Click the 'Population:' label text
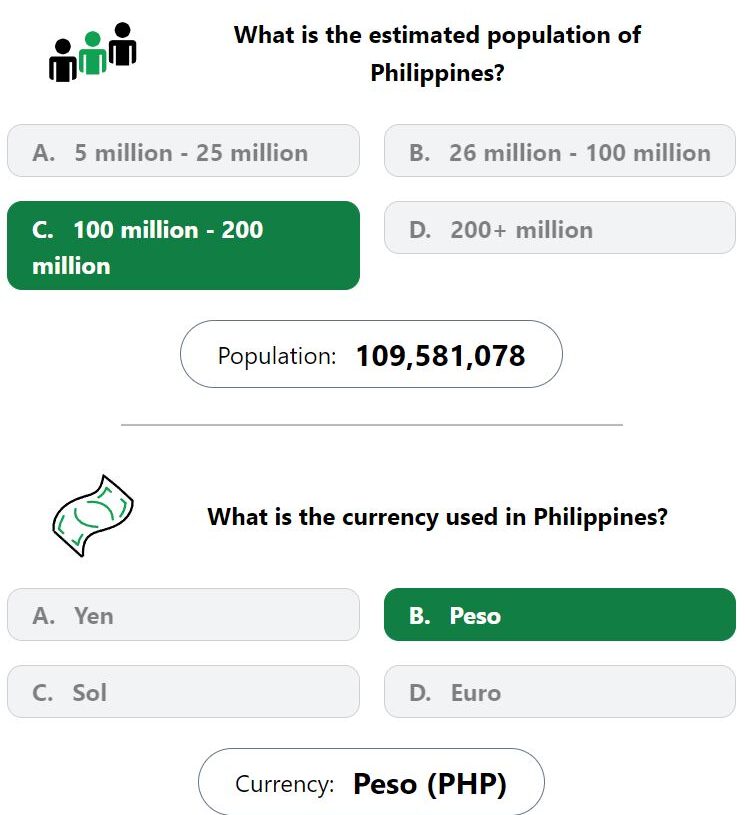This screenshot has width=745, height=815. [277, 357]
